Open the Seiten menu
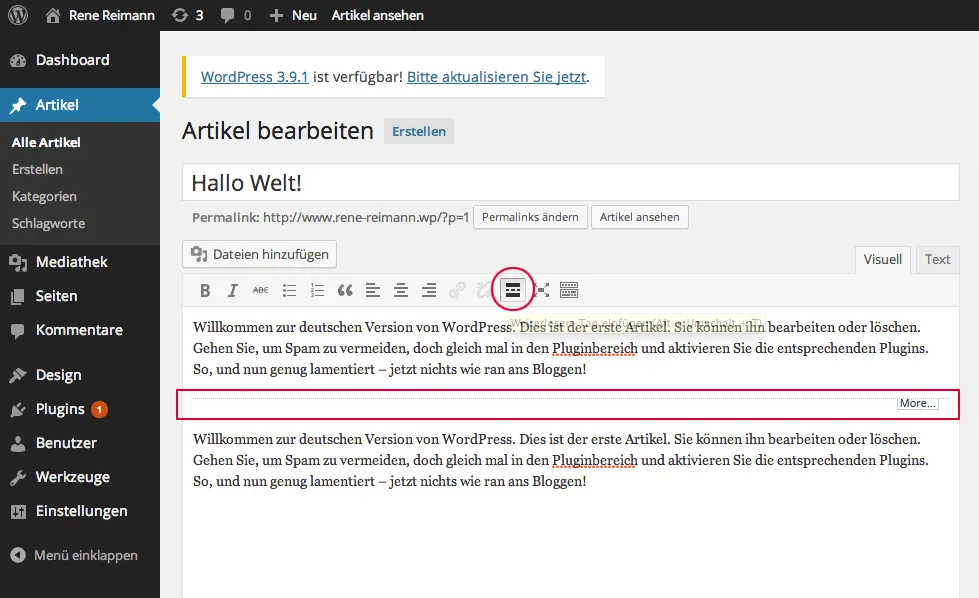This screenshot has height=598, width=979. [80, 296]
